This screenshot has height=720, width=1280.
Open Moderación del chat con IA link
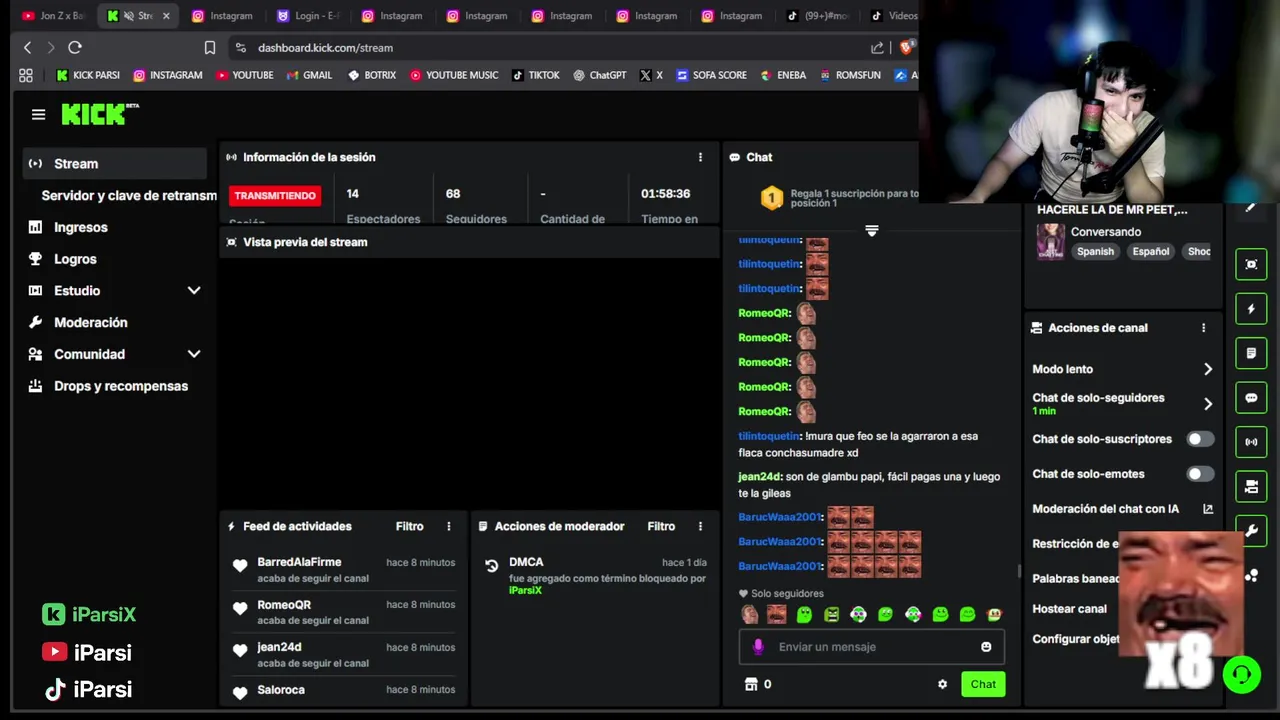[1122, 509]
